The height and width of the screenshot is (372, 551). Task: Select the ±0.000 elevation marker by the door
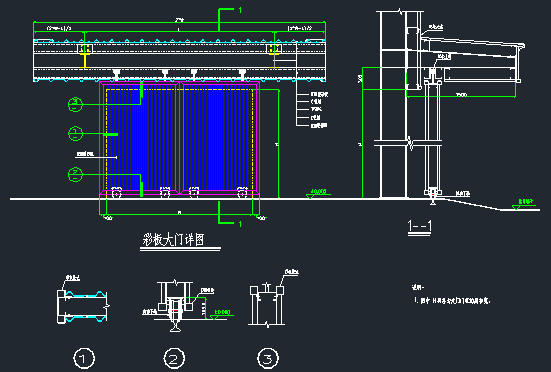click(x=318, y=194)
